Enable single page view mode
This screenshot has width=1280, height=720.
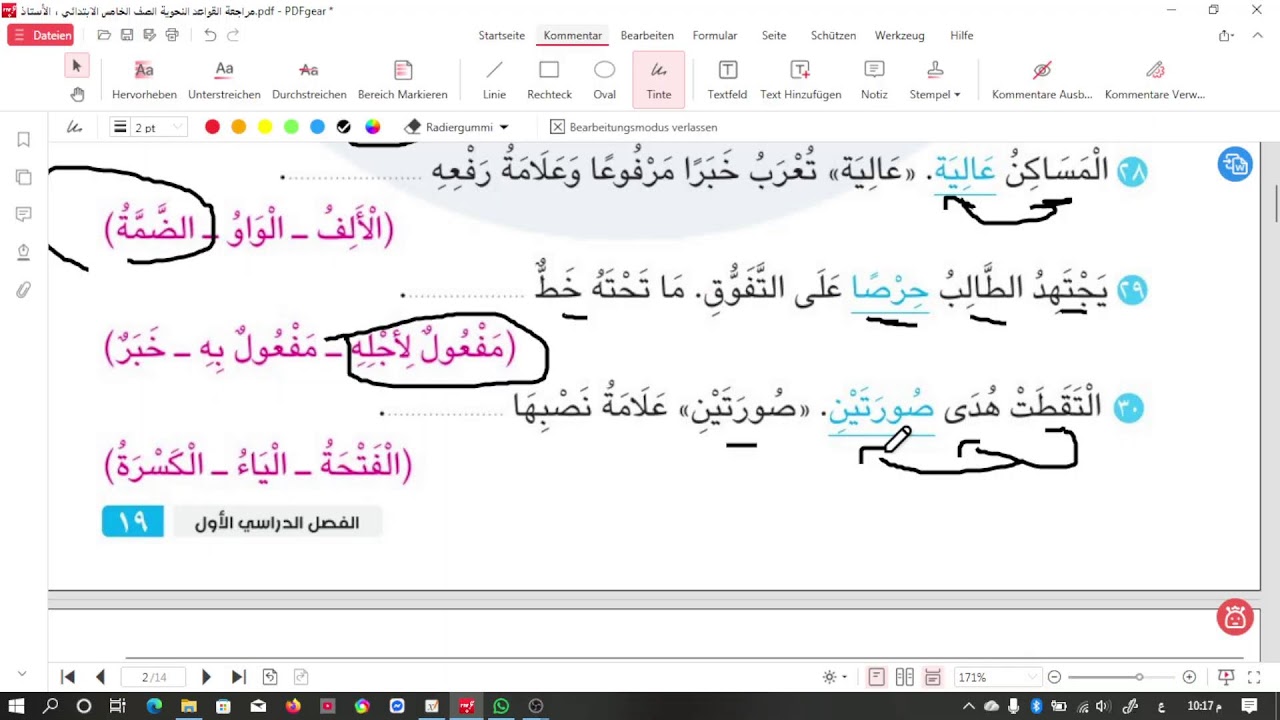tap(877, 677)
